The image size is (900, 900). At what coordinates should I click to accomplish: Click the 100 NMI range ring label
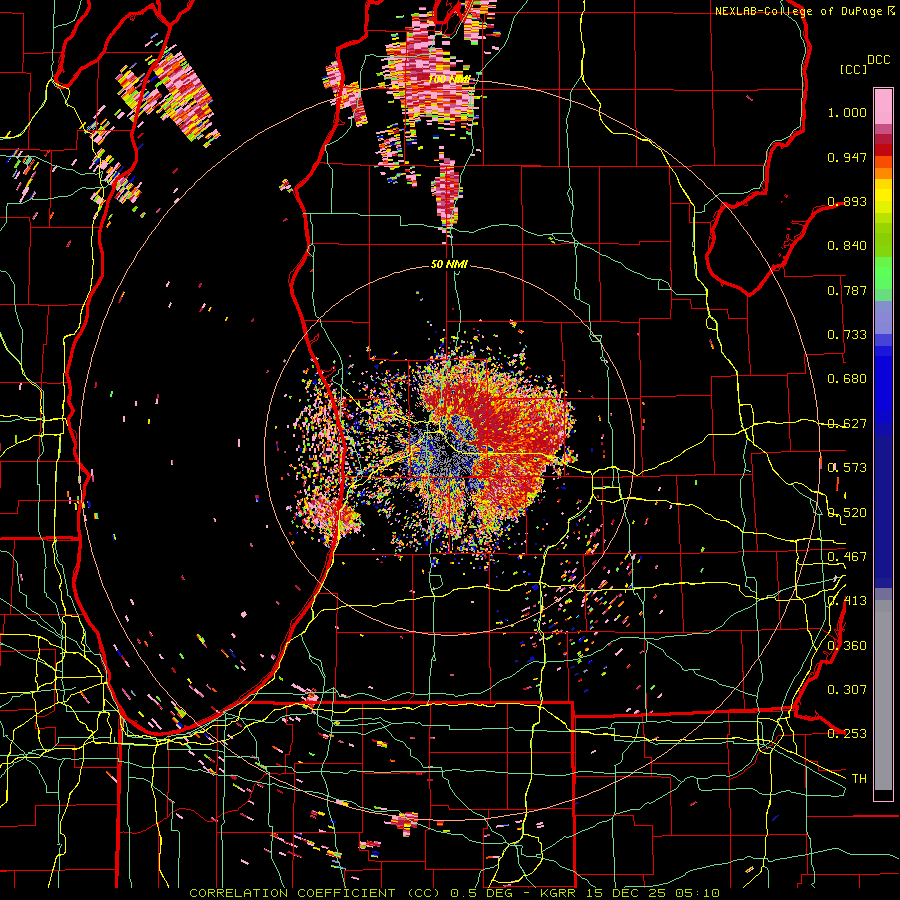pyautogui.click(x=449, y=79)
